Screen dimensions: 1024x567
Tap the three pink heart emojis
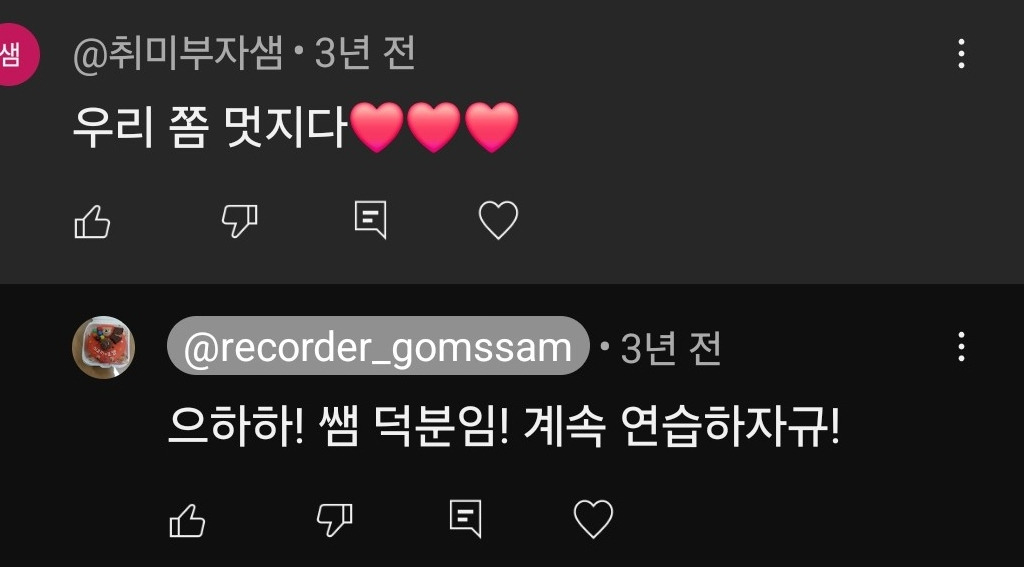[434, 127]
